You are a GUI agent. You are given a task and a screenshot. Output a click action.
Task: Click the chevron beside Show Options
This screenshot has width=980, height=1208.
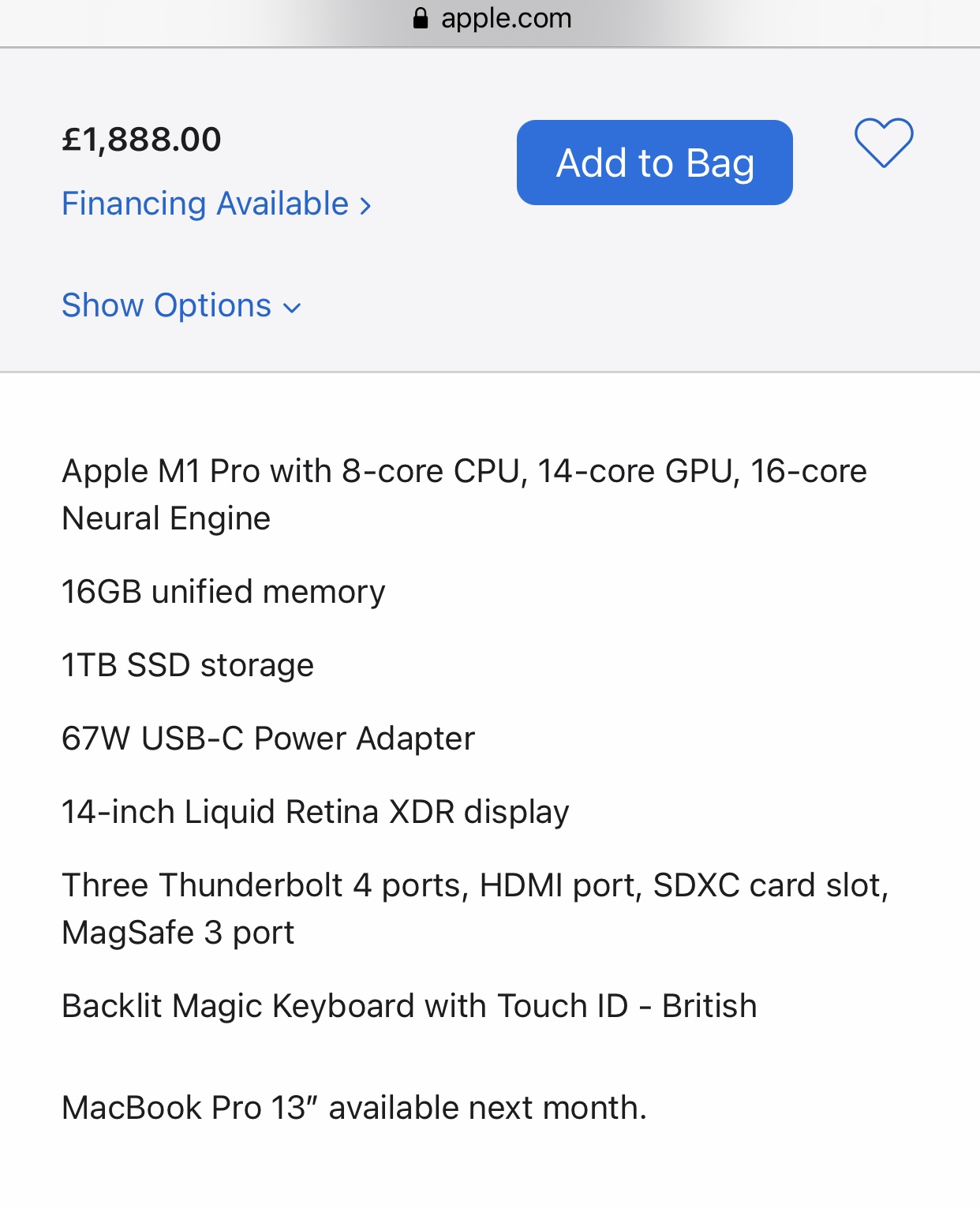tap(292, 308)
